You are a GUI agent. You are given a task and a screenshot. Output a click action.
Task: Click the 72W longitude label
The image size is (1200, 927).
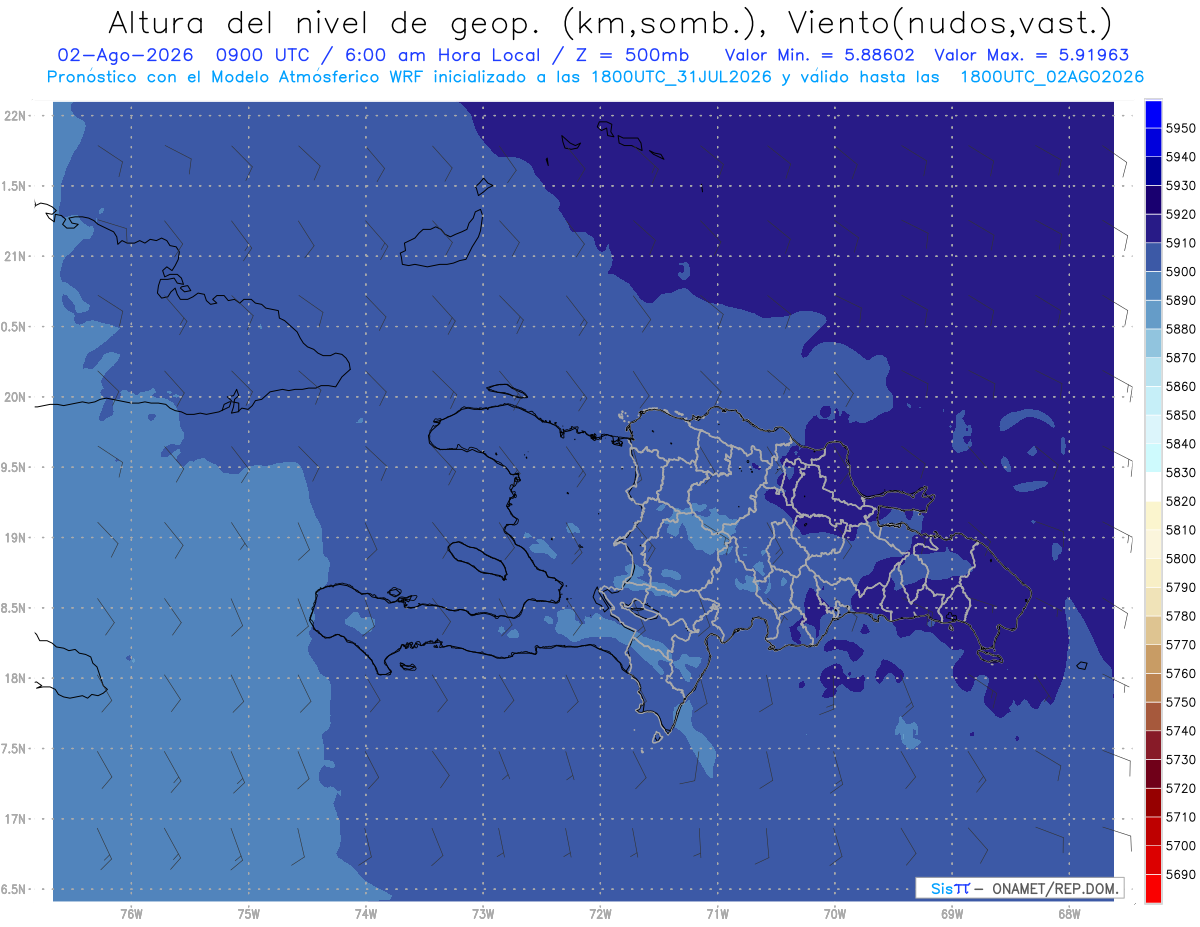click(x=600, y=913)
